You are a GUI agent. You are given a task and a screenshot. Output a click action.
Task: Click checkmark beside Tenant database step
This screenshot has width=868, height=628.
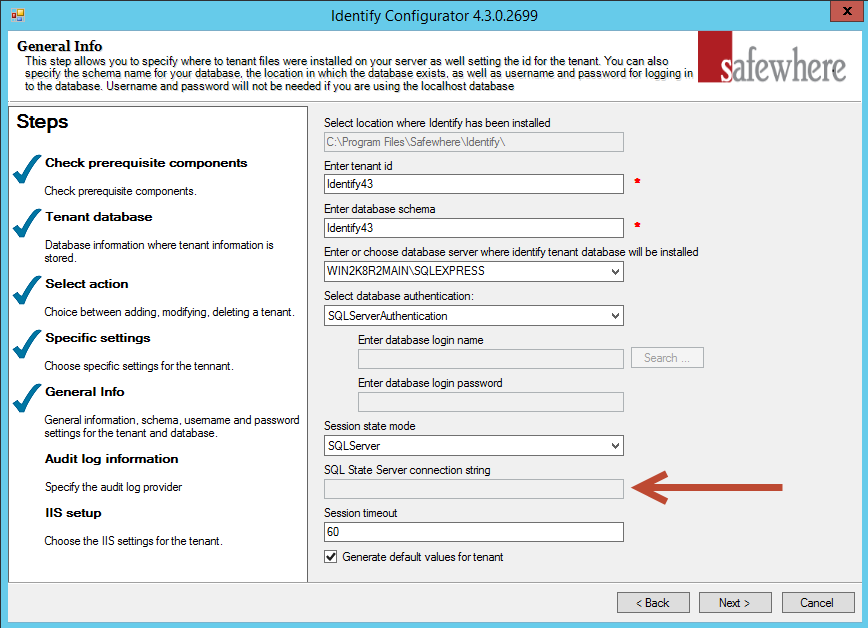click(x=27, y=223)
